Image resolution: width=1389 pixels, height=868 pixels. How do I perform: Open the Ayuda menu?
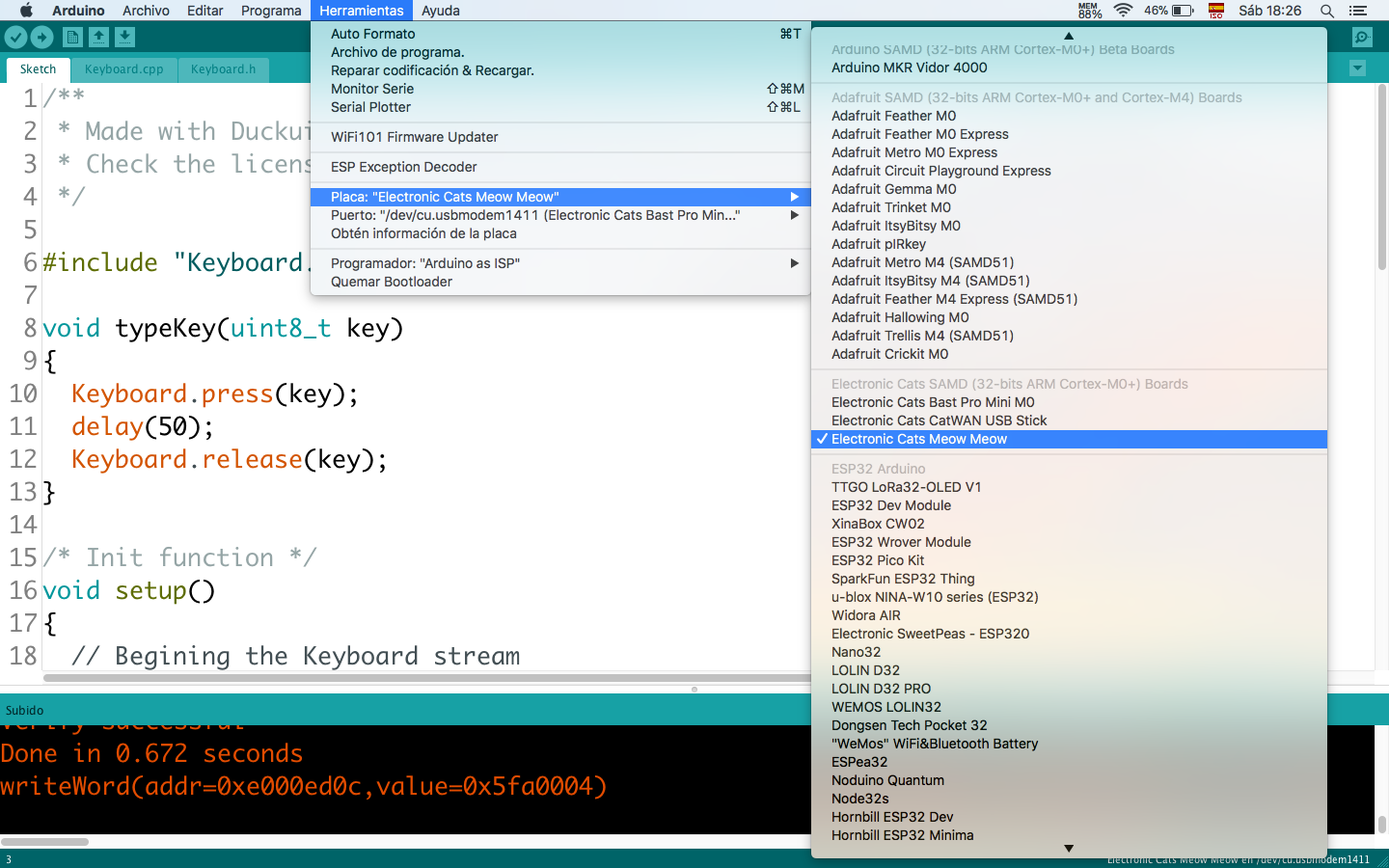click(x=441, y=11)
